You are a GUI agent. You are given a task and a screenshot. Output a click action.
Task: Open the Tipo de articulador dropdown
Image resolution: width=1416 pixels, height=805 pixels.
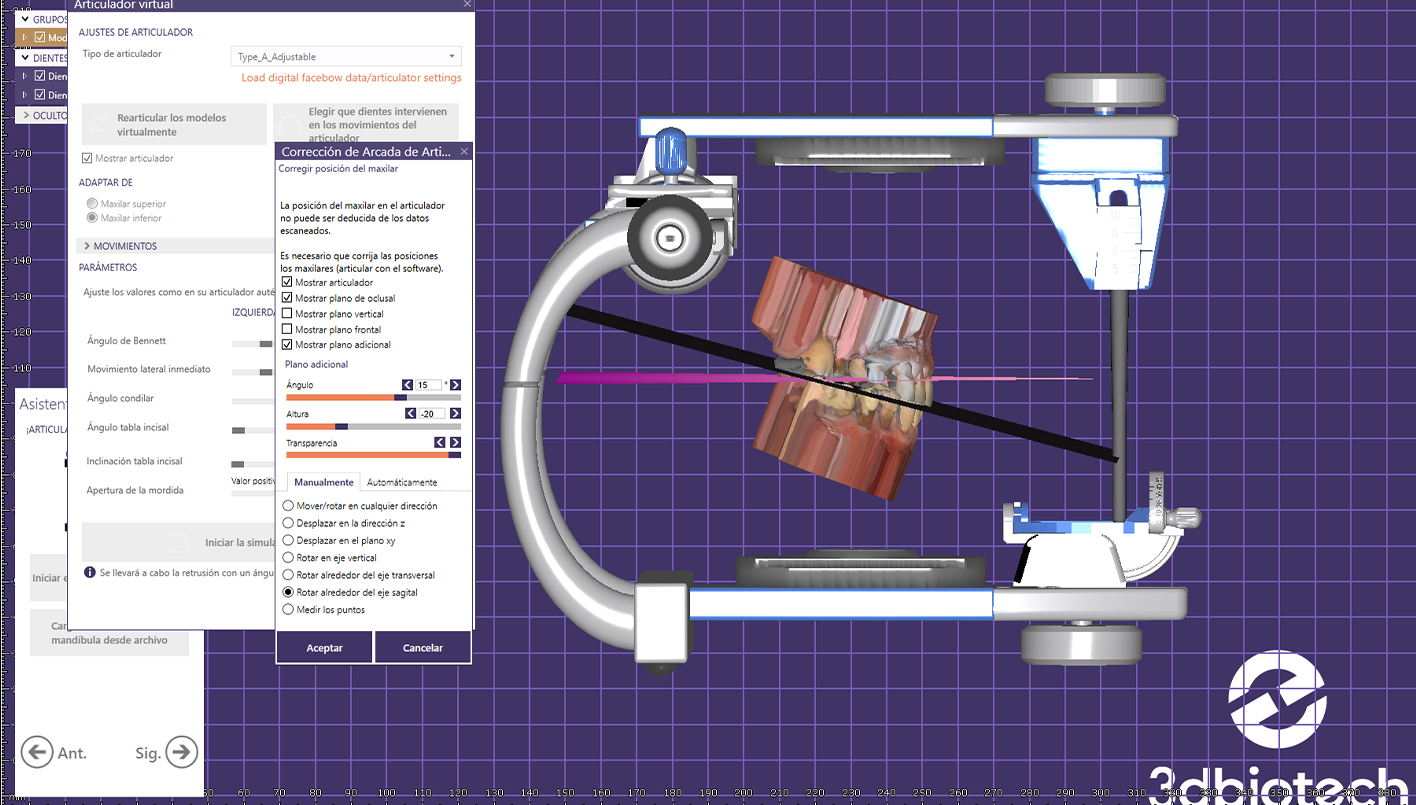coord(346,55)
